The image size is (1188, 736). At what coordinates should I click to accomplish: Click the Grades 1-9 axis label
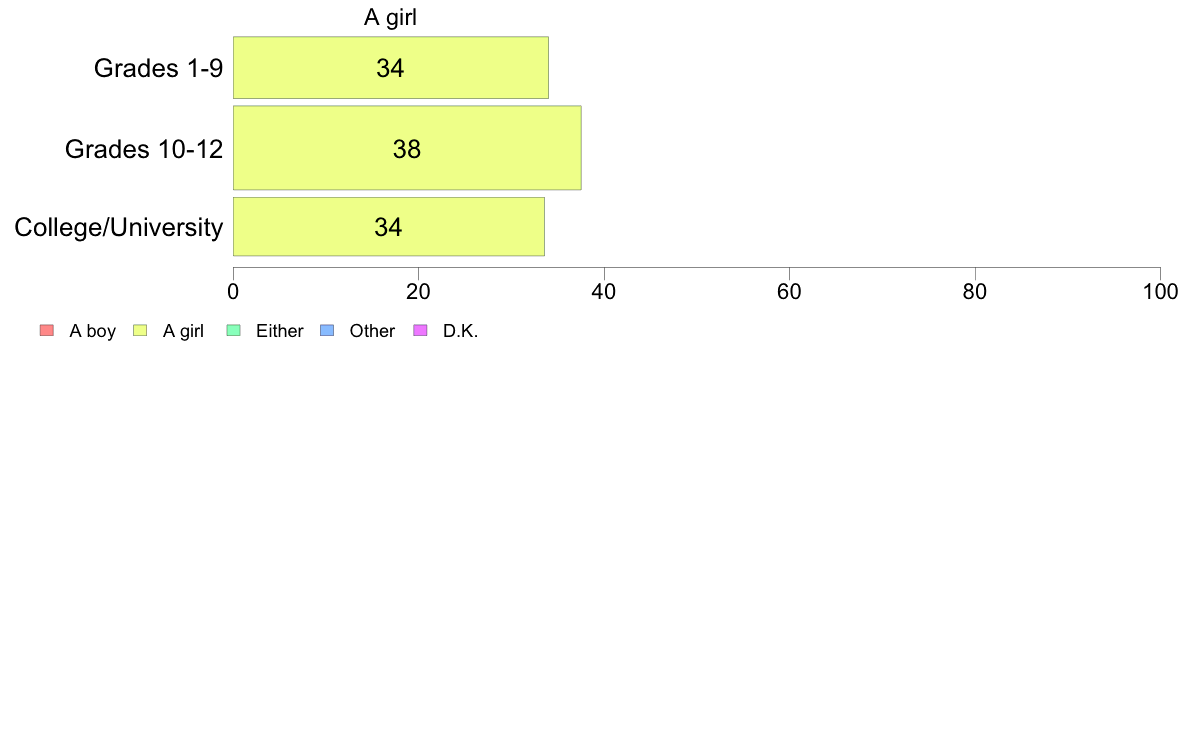(x=158, y=68)
